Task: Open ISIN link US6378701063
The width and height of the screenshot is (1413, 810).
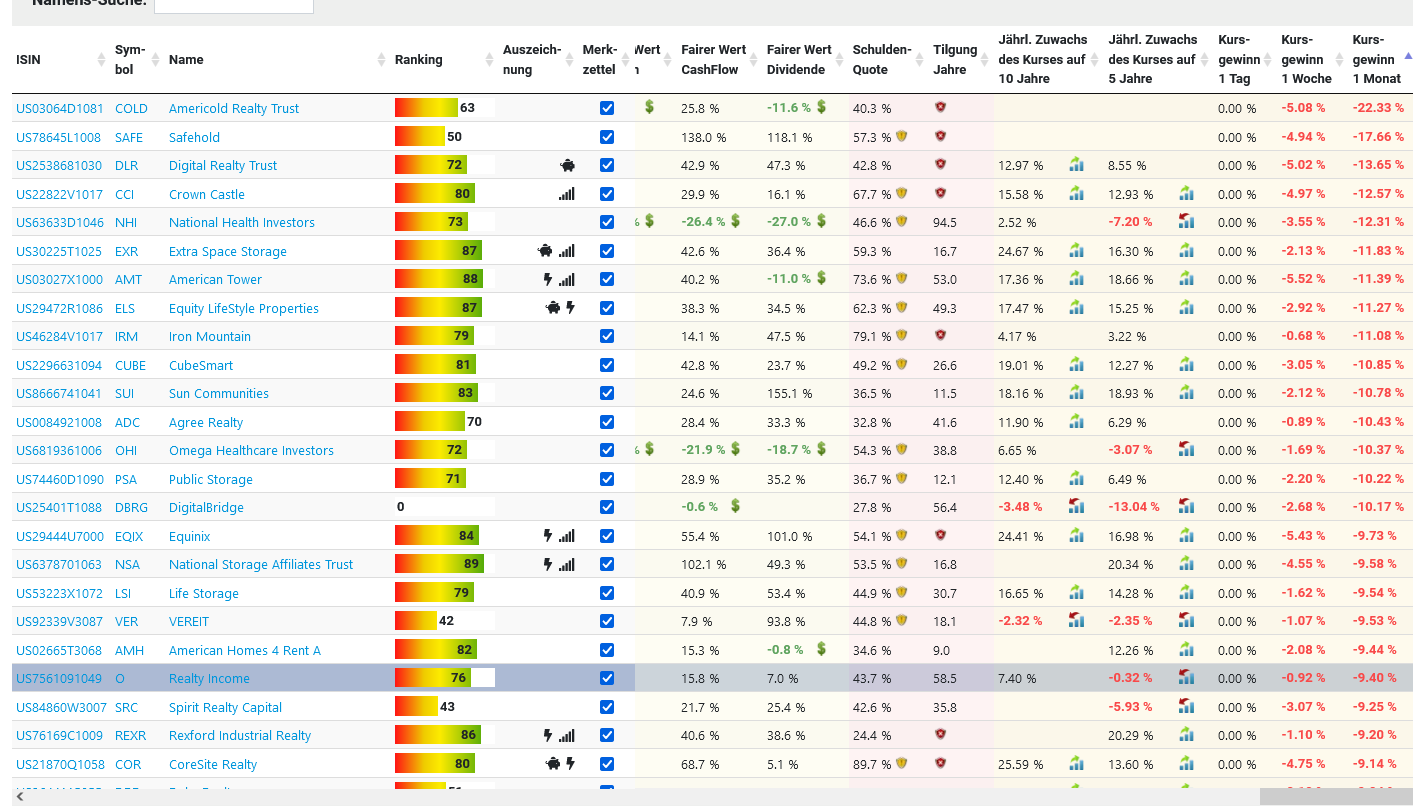Action: [59, 565]
